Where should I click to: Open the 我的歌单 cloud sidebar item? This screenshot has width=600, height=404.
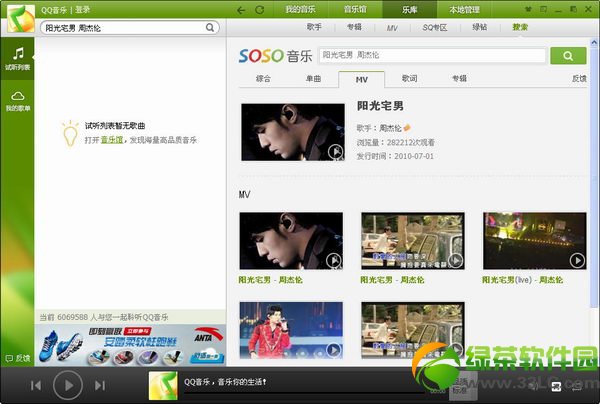[x=18, y=101]
